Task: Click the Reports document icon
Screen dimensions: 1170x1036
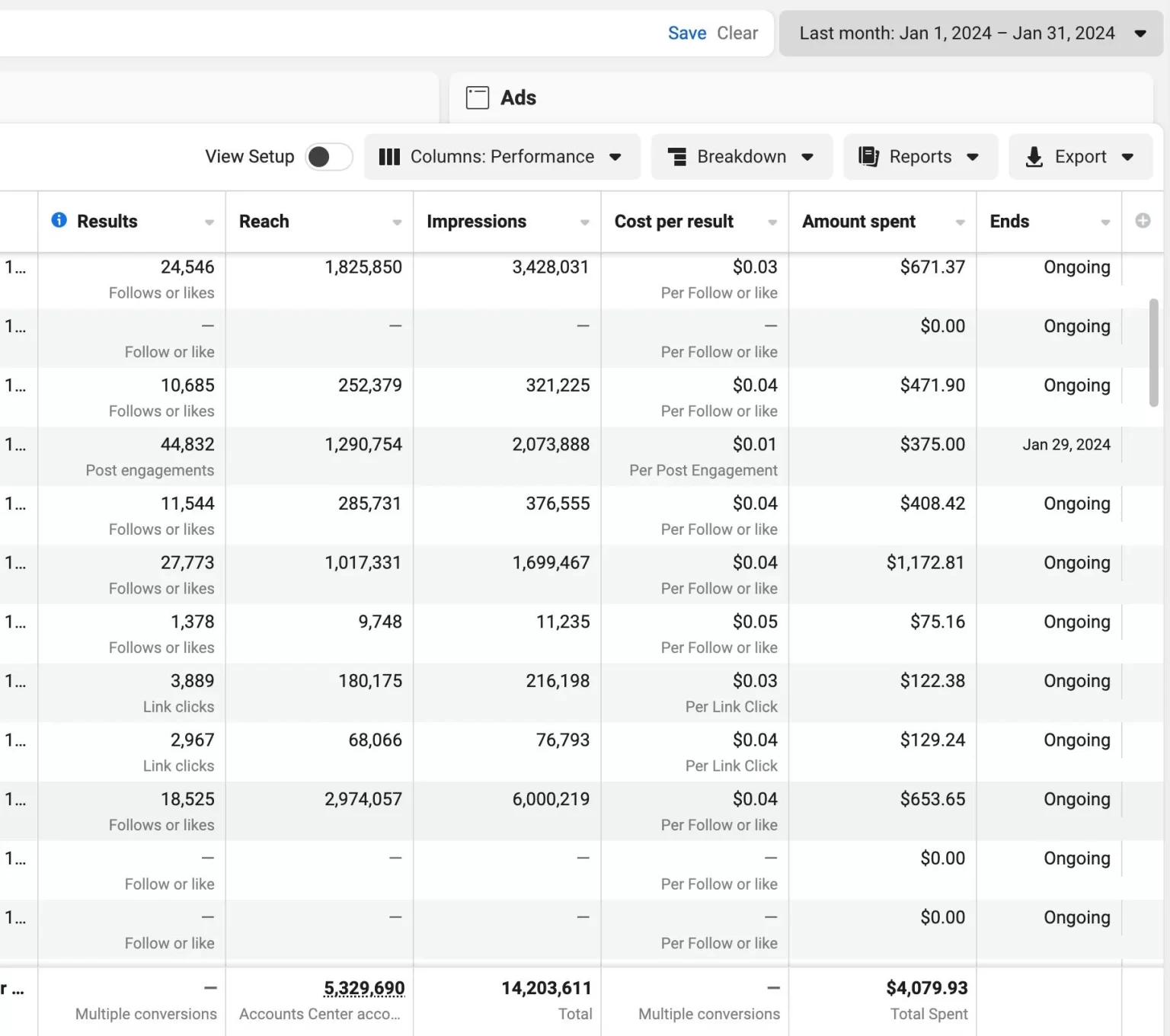Action: point(868,157)
